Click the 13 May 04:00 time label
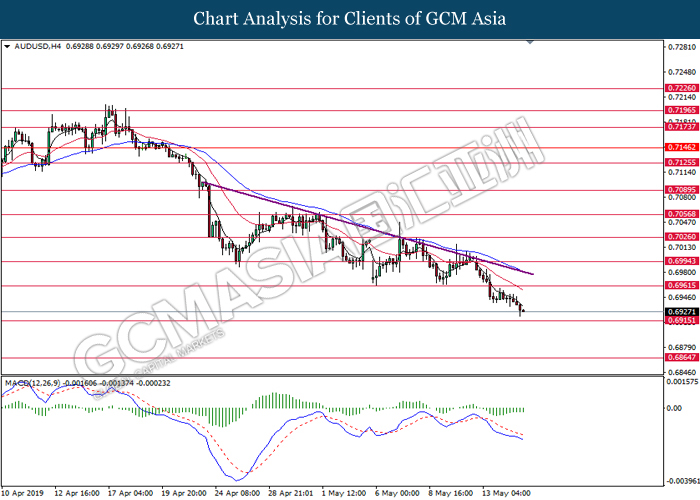 pos(506,493)
